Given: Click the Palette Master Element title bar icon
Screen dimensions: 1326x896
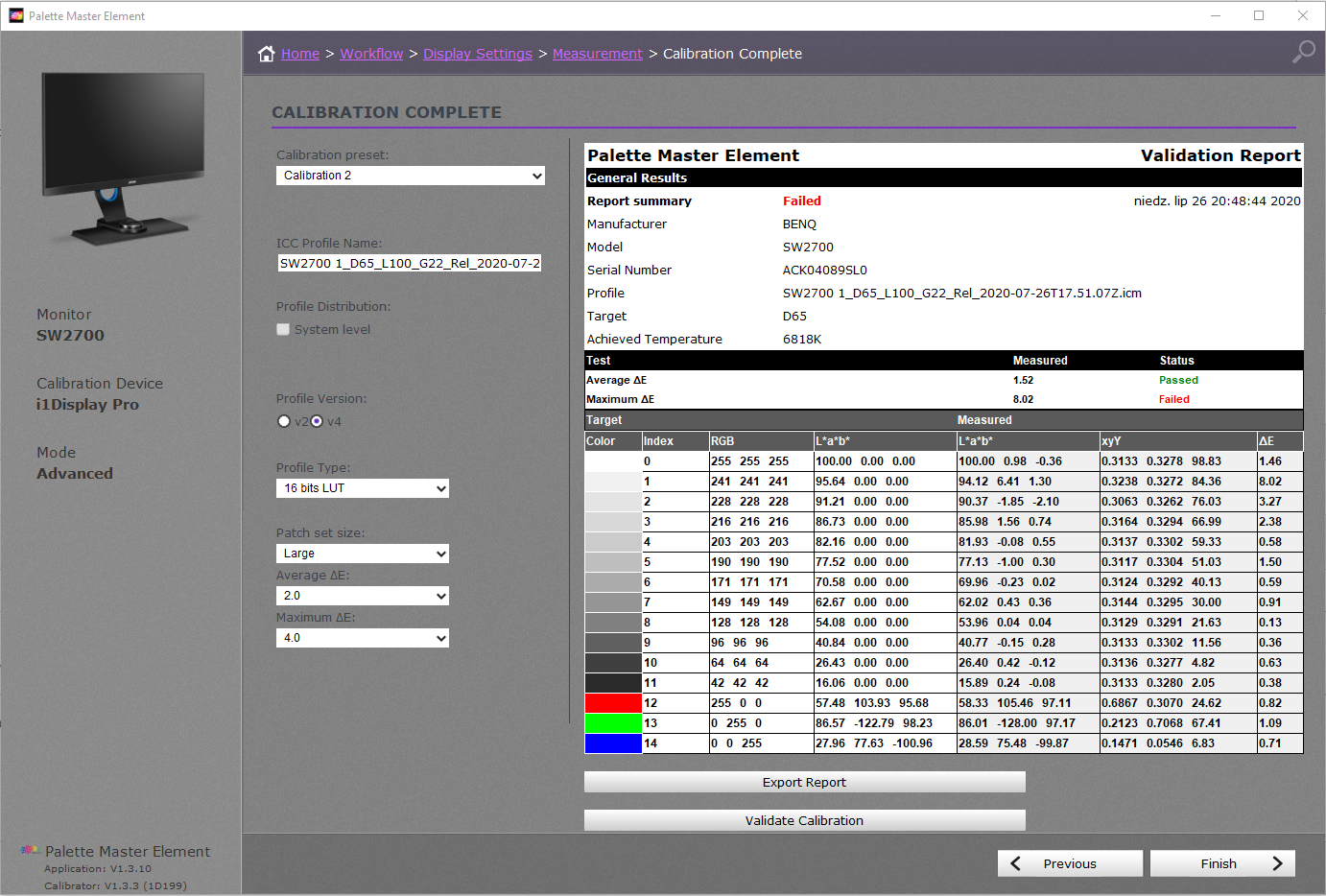Looking at the screenshot, I should 15,15.
